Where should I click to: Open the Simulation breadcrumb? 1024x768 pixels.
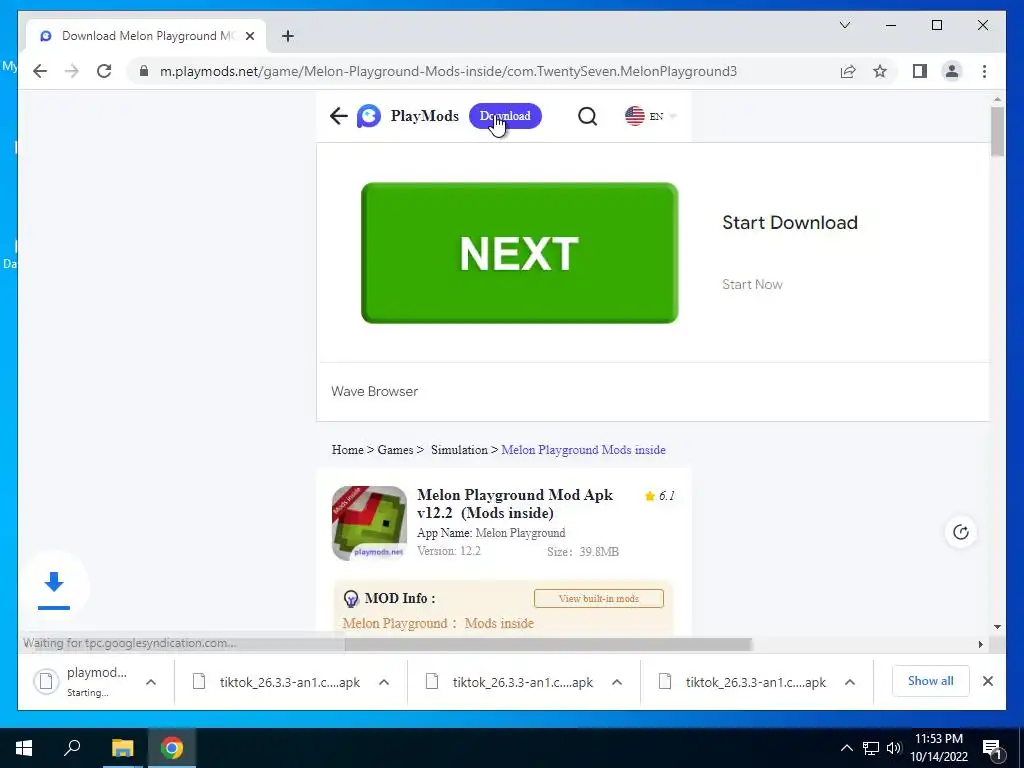tap(459, 450)
